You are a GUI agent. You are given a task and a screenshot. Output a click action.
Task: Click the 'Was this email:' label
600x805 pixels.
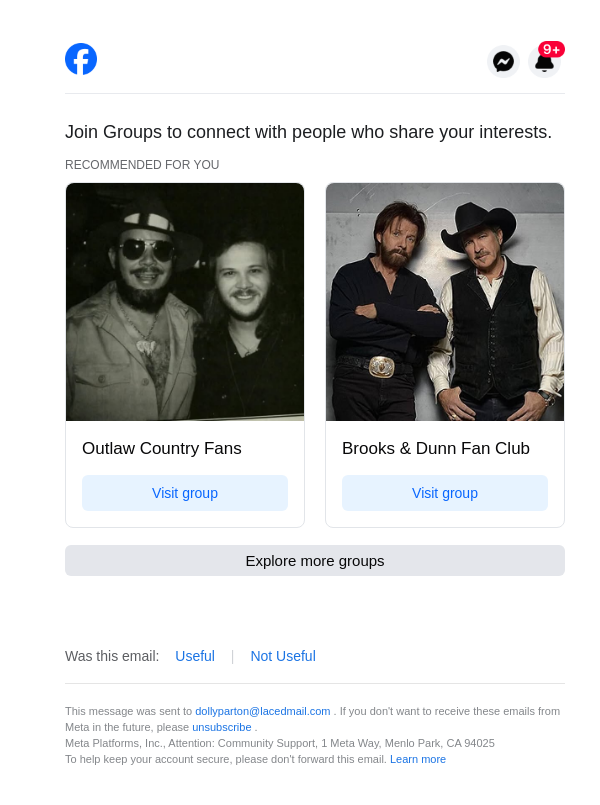tap(112, 656)
